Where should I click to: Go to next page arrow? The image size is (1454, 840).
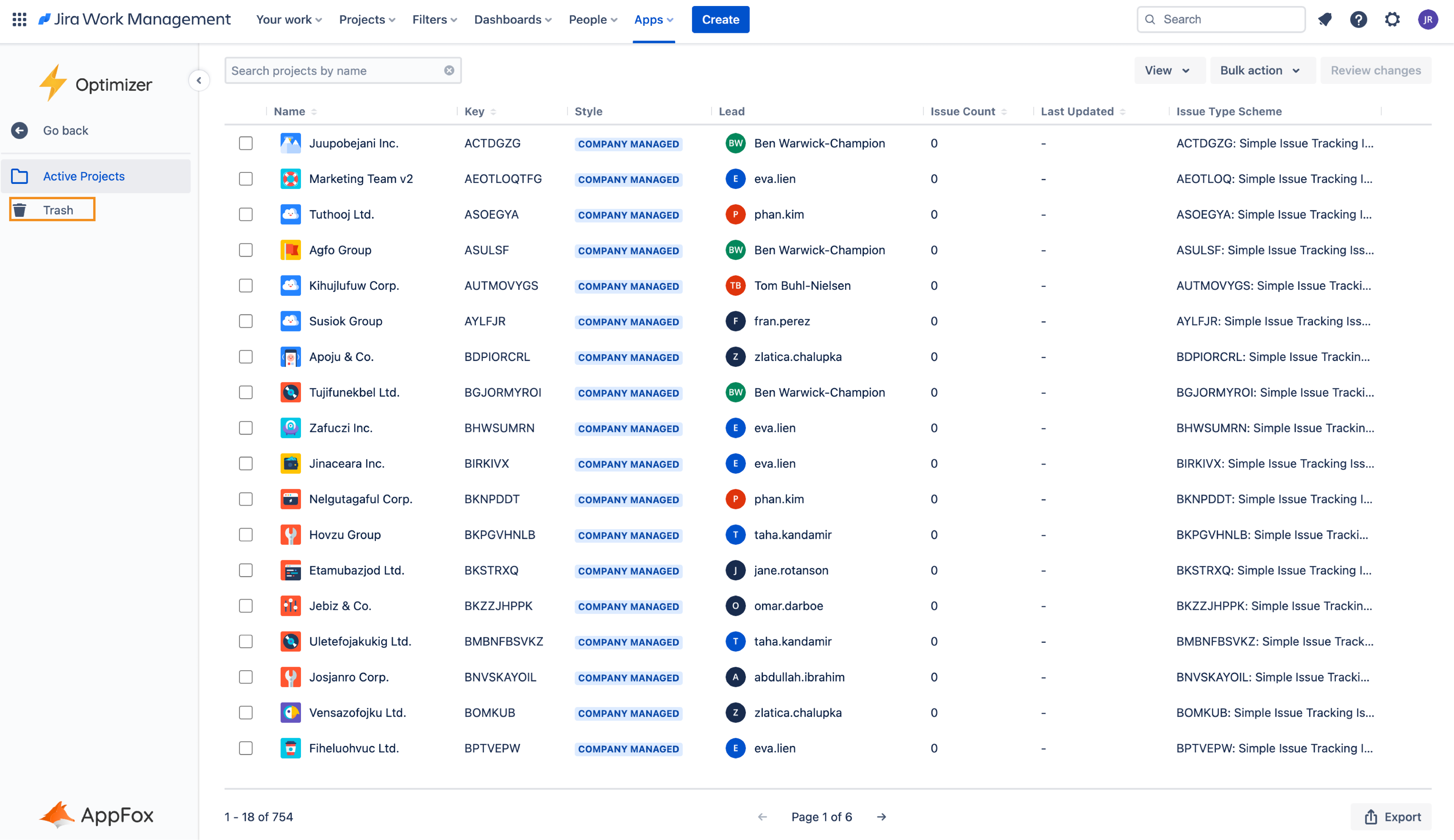coord(881,817)
